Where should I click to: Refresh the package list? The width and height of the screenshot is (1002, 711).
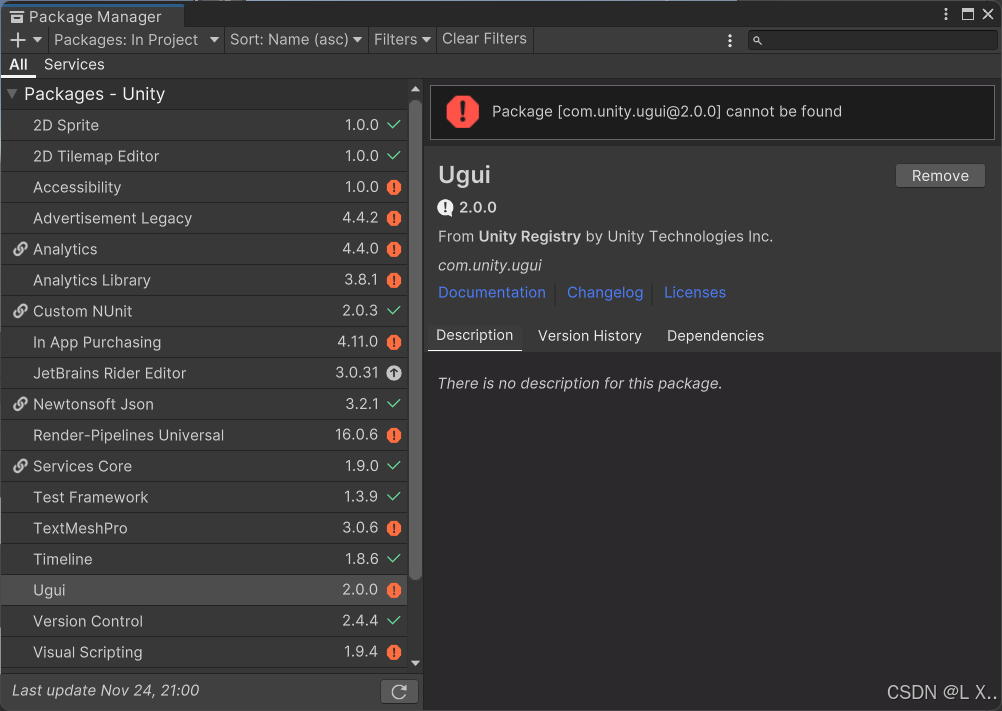tap(399, 692)
